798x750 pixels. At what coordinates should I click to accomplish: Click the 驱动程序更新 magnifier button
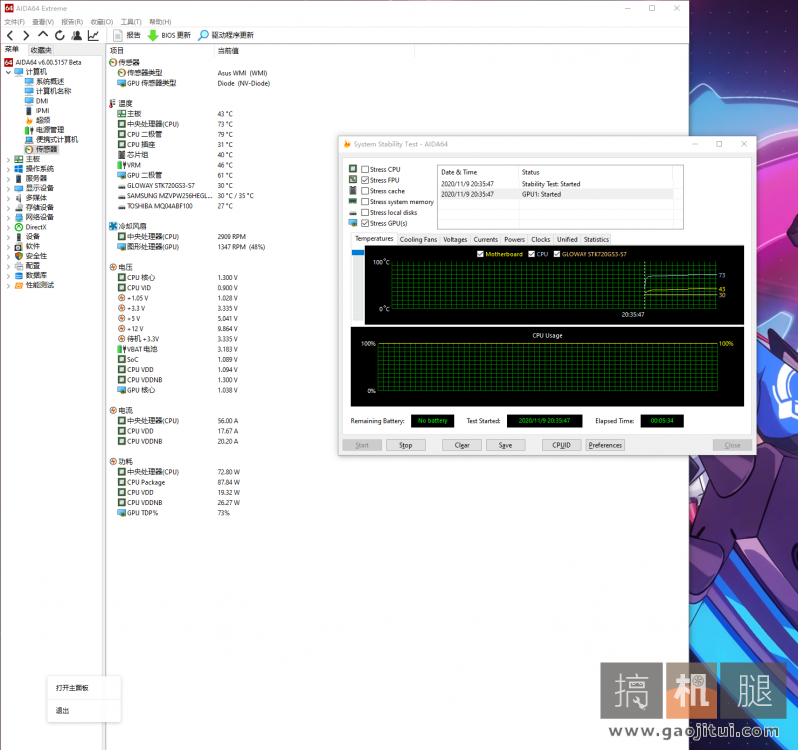226,35
